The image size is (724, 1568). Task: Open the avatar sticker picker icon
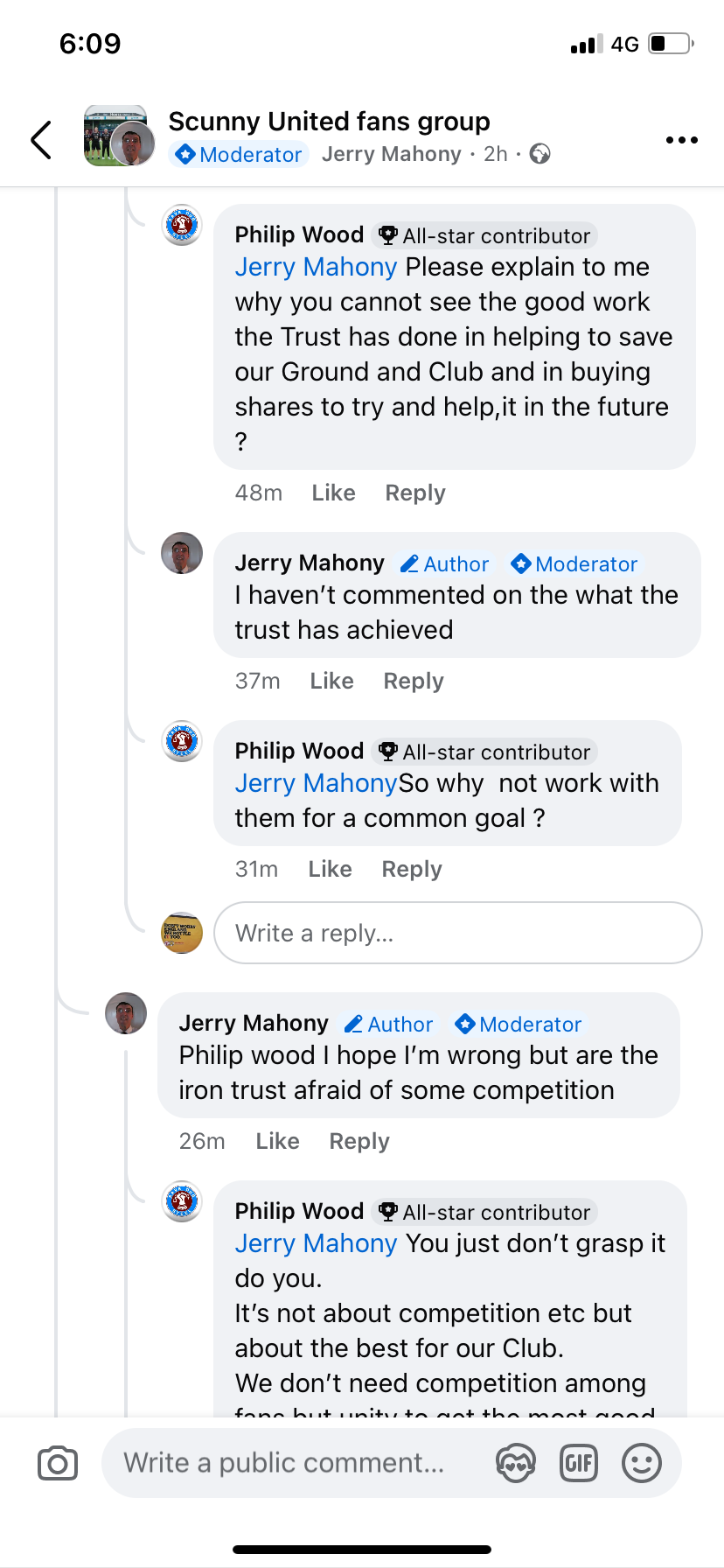(x=515, y=1463)
